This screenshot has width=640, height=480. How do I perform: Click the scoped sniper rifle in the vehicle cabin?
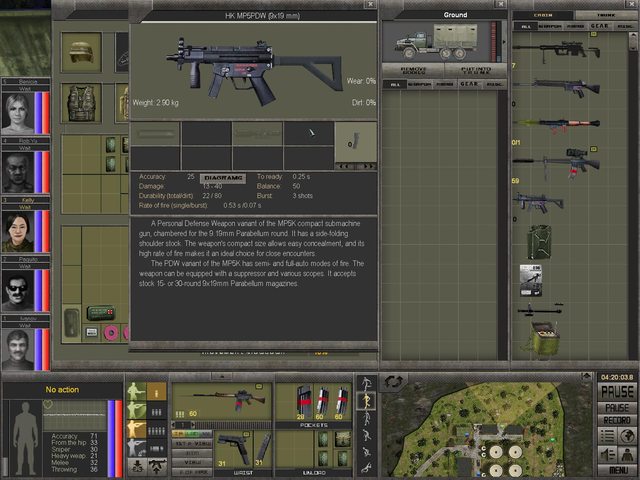point(556,51)
